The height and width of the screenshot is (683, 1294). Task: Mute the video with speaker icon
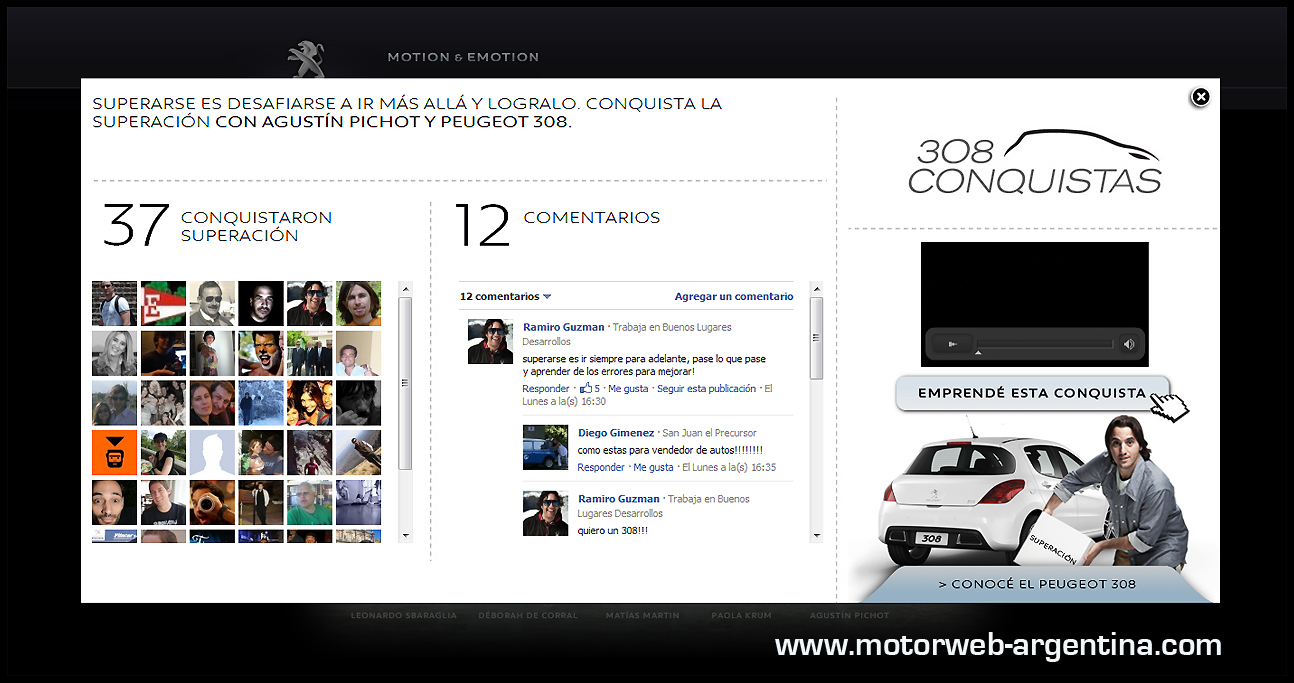(1129, 344)
